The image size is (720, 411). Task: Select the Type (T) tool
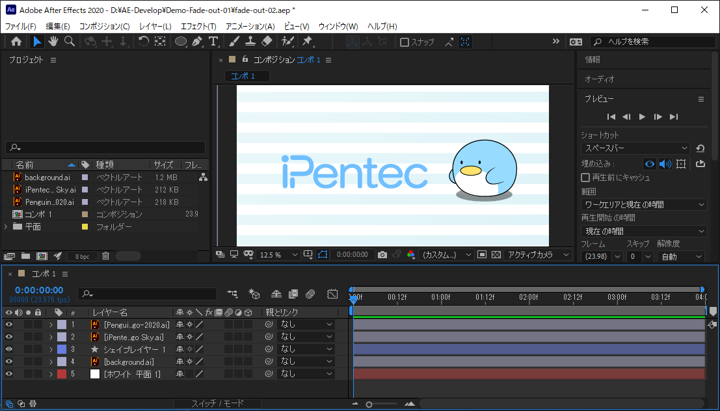point(214,42)
